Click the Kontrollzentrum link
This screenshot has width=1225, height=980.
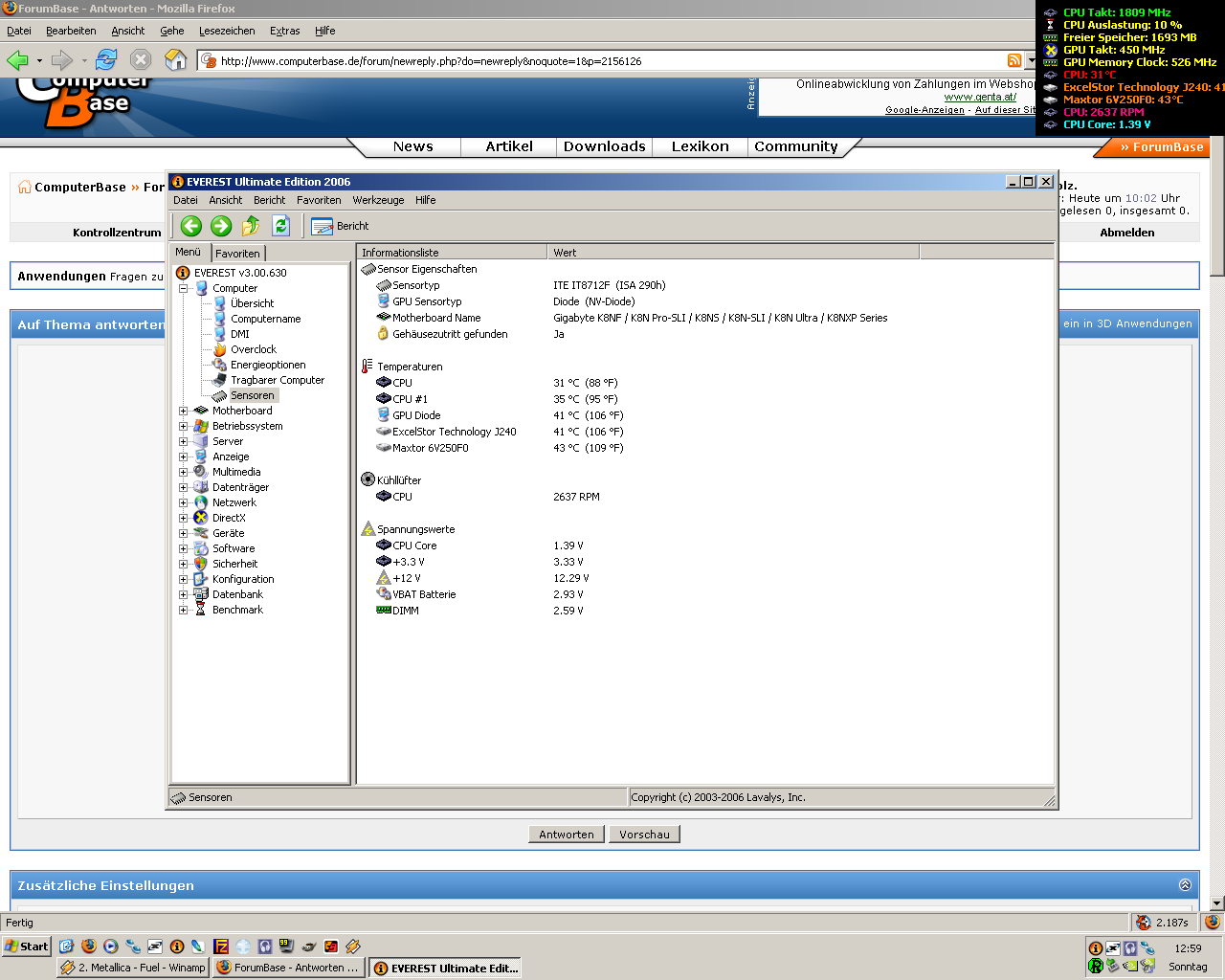click(117, 233)
